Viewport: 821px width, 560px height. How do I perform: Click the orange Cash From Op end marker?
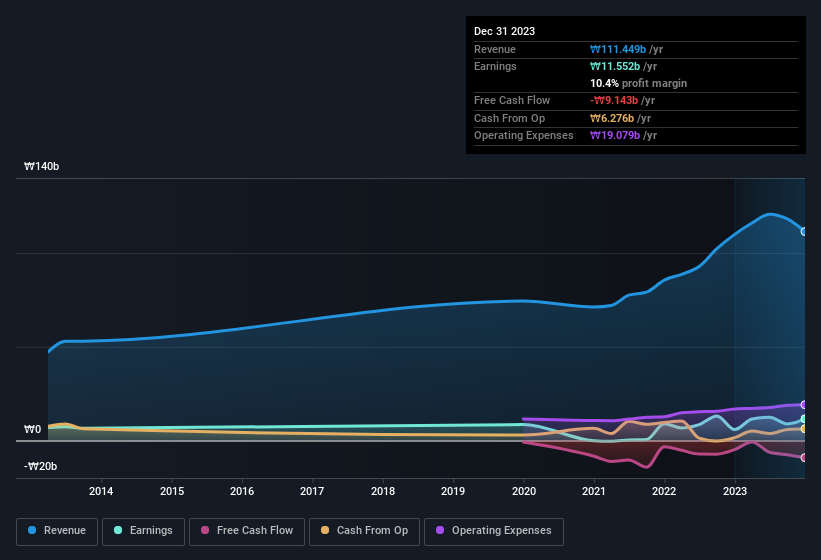click(804, 429)
